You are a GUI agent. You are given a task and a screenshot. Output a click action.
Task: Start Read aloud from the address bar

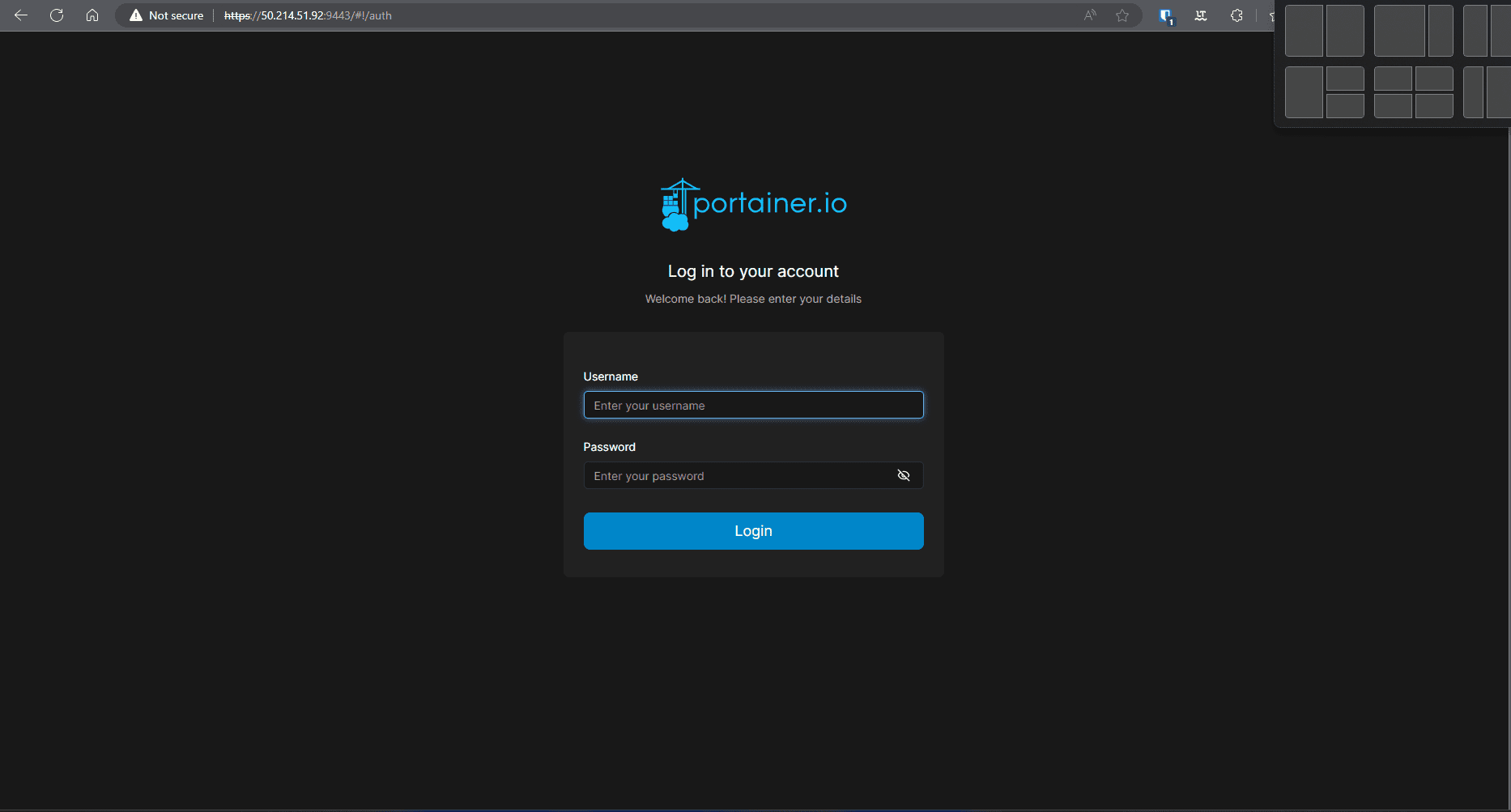pyautogui.click(x=1090, y=15)
